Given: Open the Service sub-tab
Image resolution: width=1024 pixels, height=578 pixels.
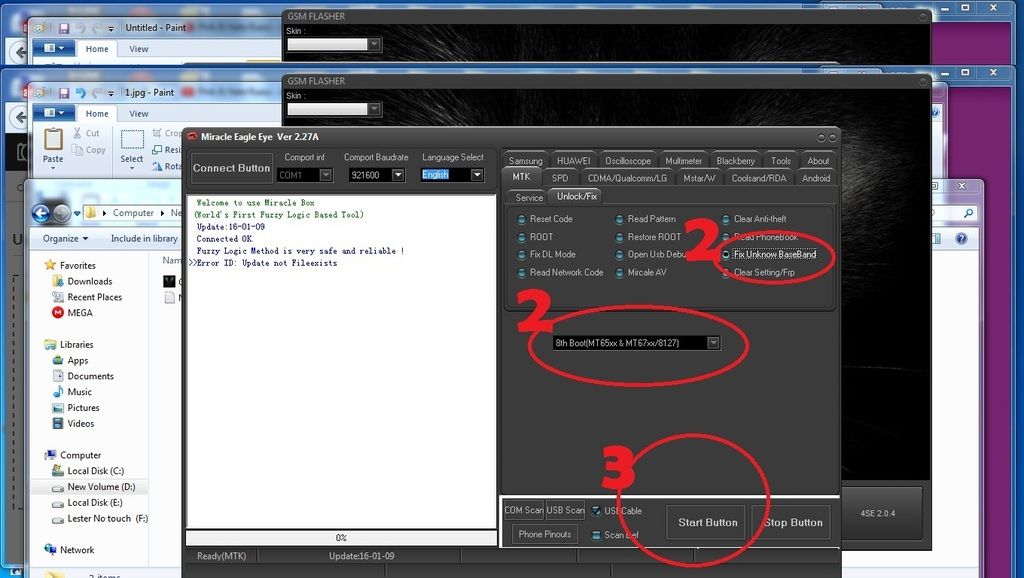Looking at the screenshot, I should [528, 197].
